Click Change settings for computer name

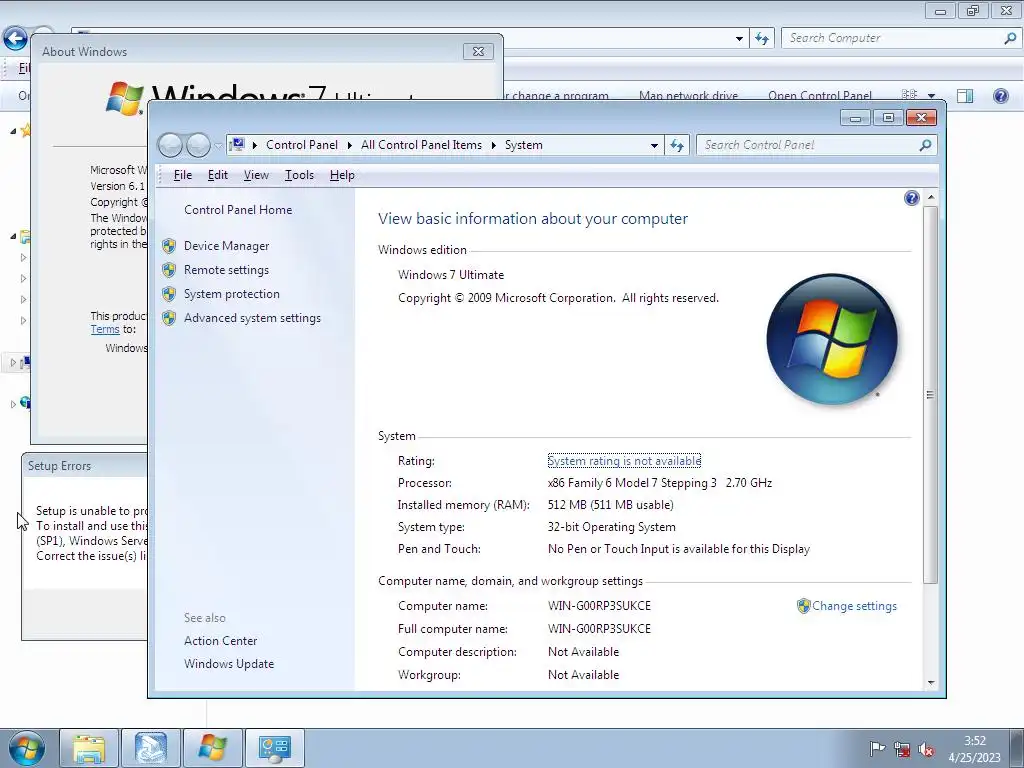[x=854, y=605]
